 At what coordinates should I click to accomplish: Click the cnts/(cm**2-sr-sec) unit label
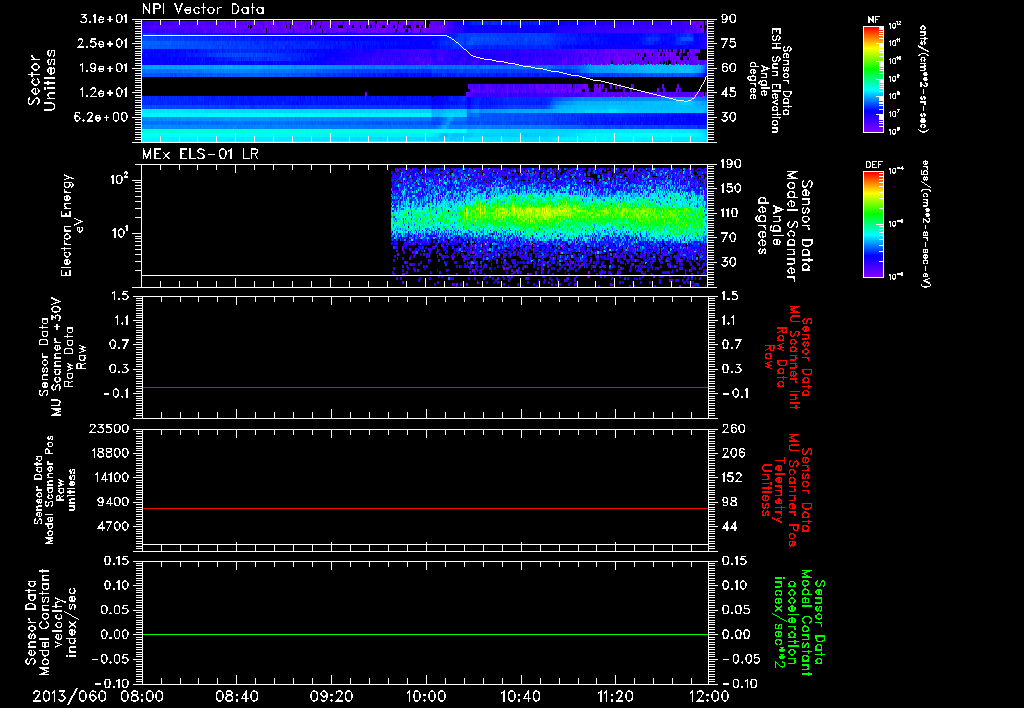(922, 79)
